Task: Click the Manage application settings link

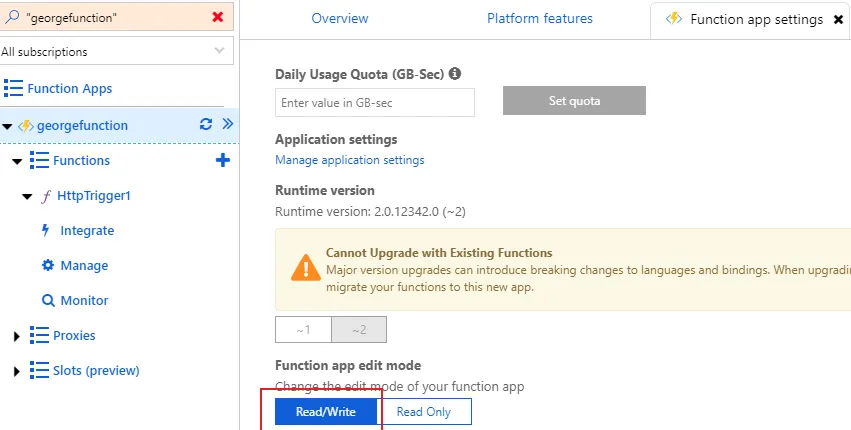Action: click(x=349, y=160)
